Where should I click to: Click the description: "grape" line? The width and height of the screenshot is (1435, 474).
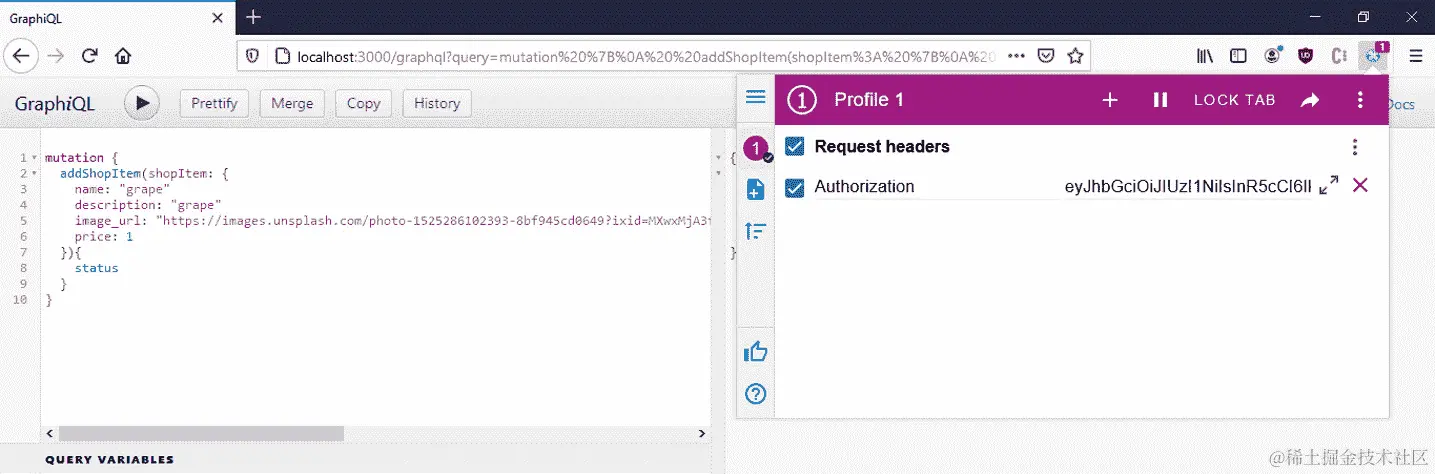148,205
